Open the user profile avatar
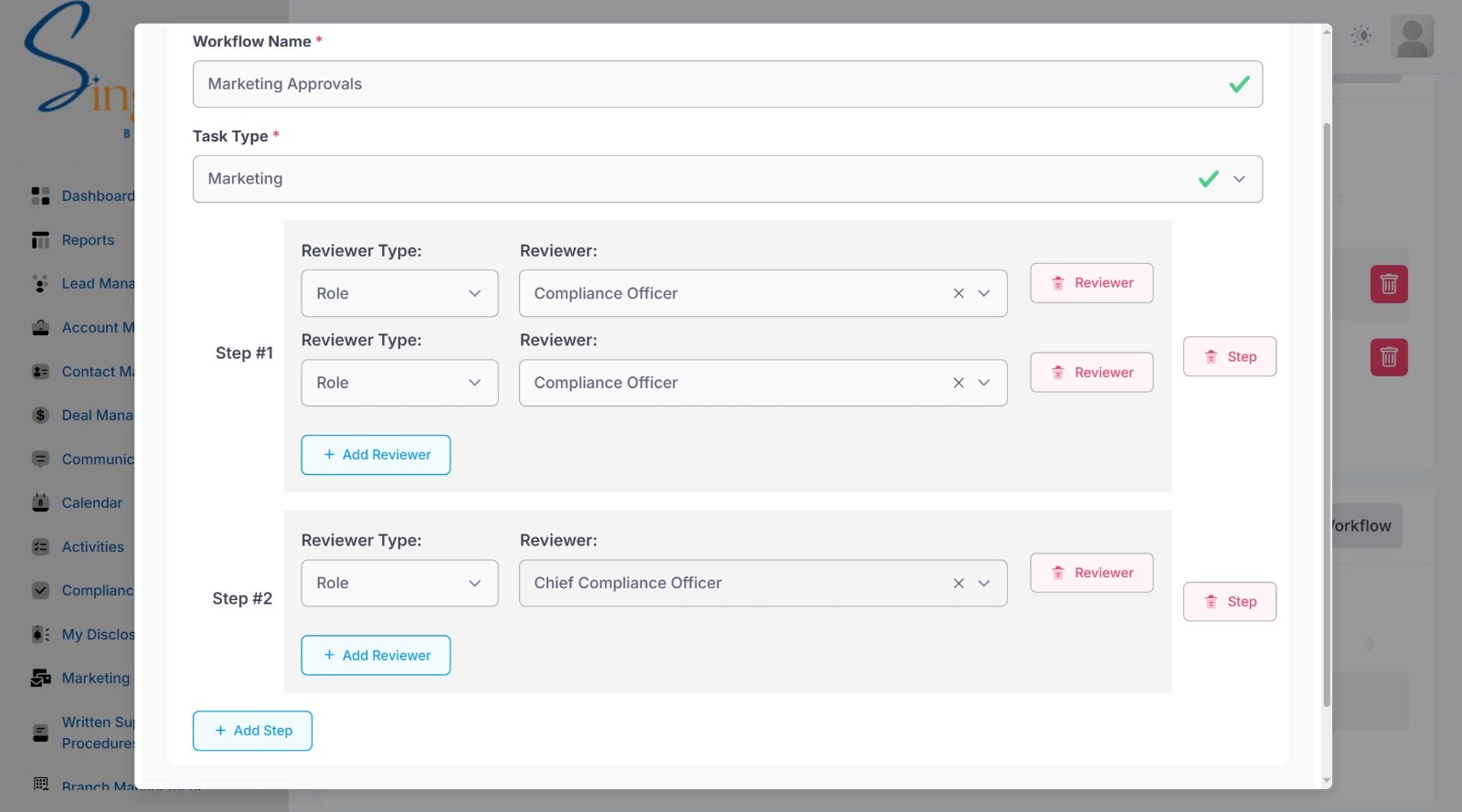 1412,37
